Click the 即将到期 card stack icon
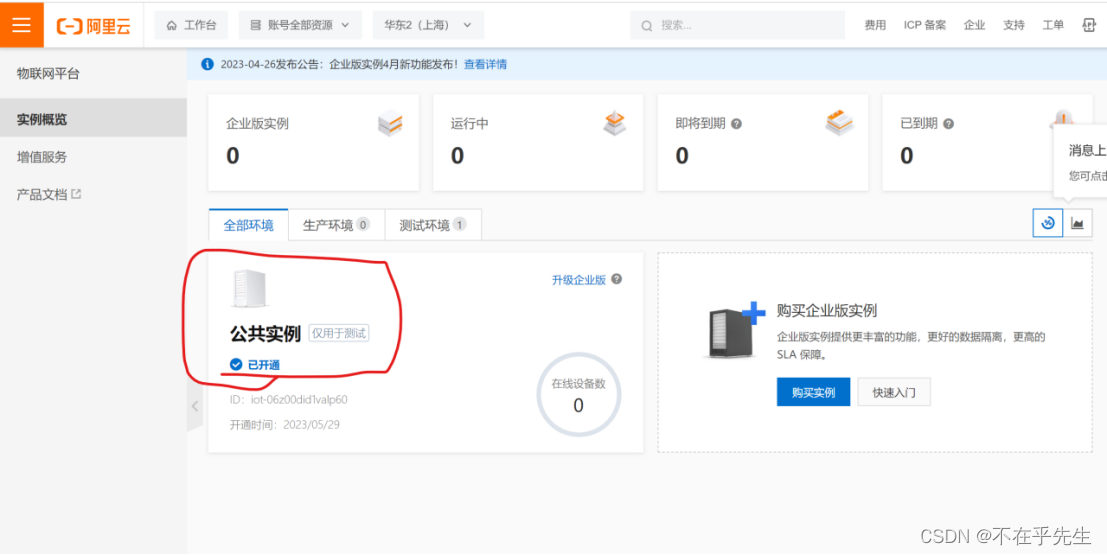The image size is (1107, 555). pyautogui.click(x=839, y=123)
